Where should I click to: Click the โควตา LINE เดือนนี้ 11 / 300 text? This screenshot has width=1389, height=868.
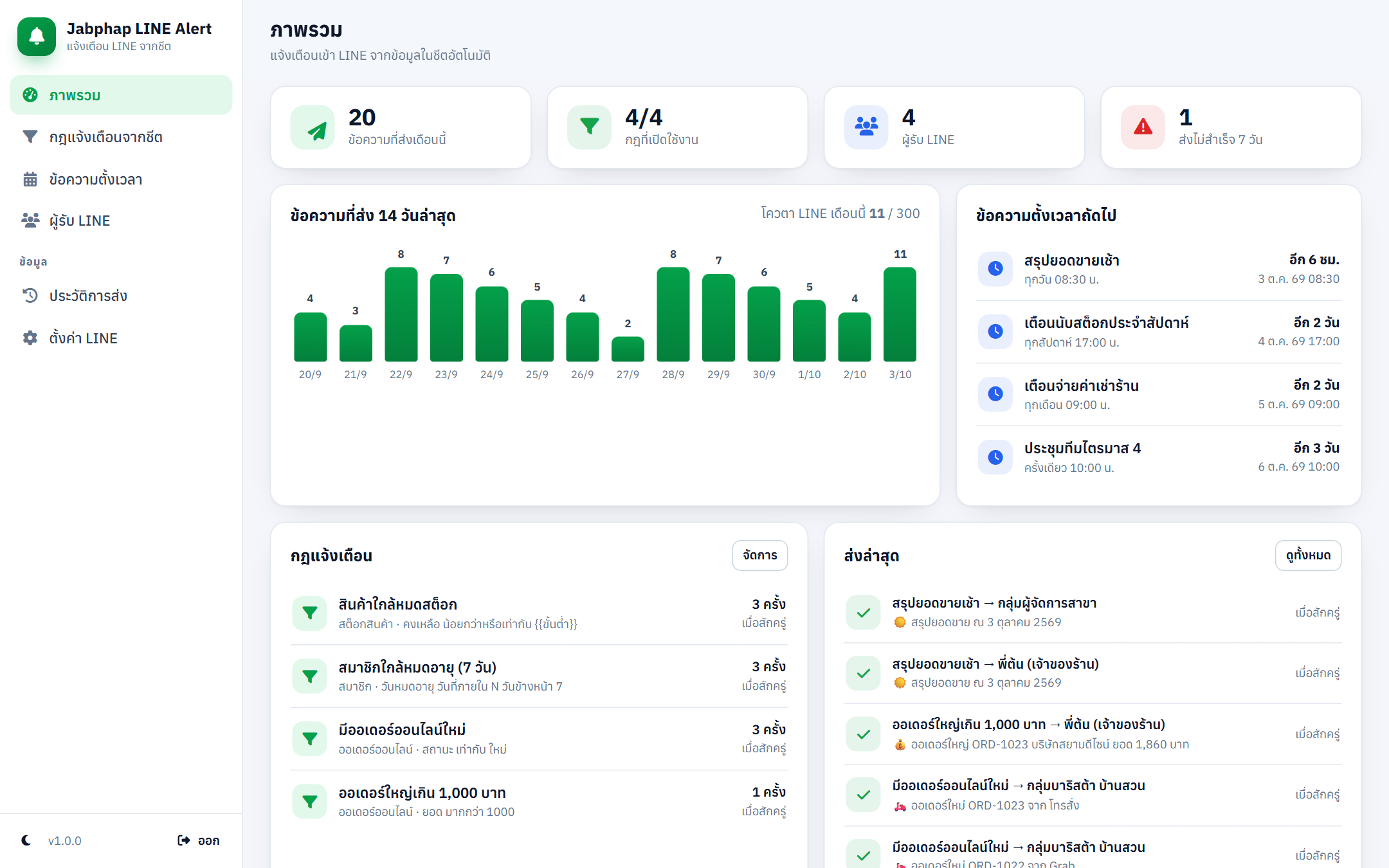(840, 213)
